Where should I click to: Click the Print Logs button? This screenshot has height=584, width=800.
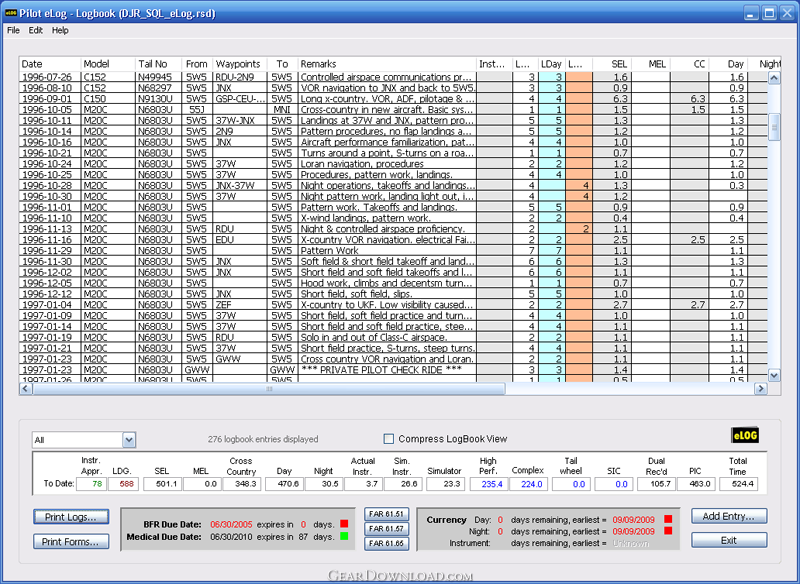click(71, 517)
